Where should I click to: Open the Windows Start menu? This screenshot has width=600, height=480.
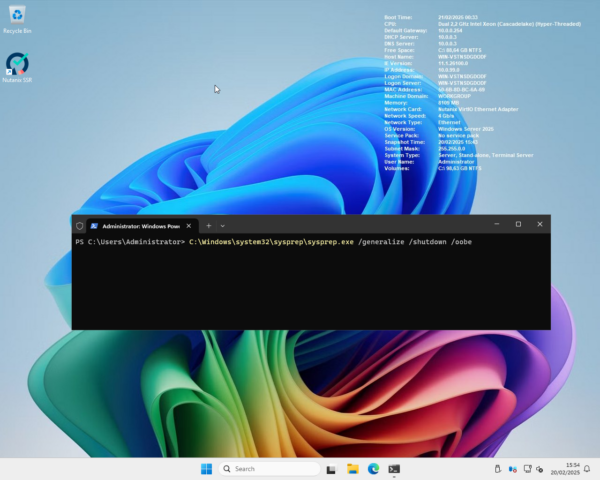(206, 468)
